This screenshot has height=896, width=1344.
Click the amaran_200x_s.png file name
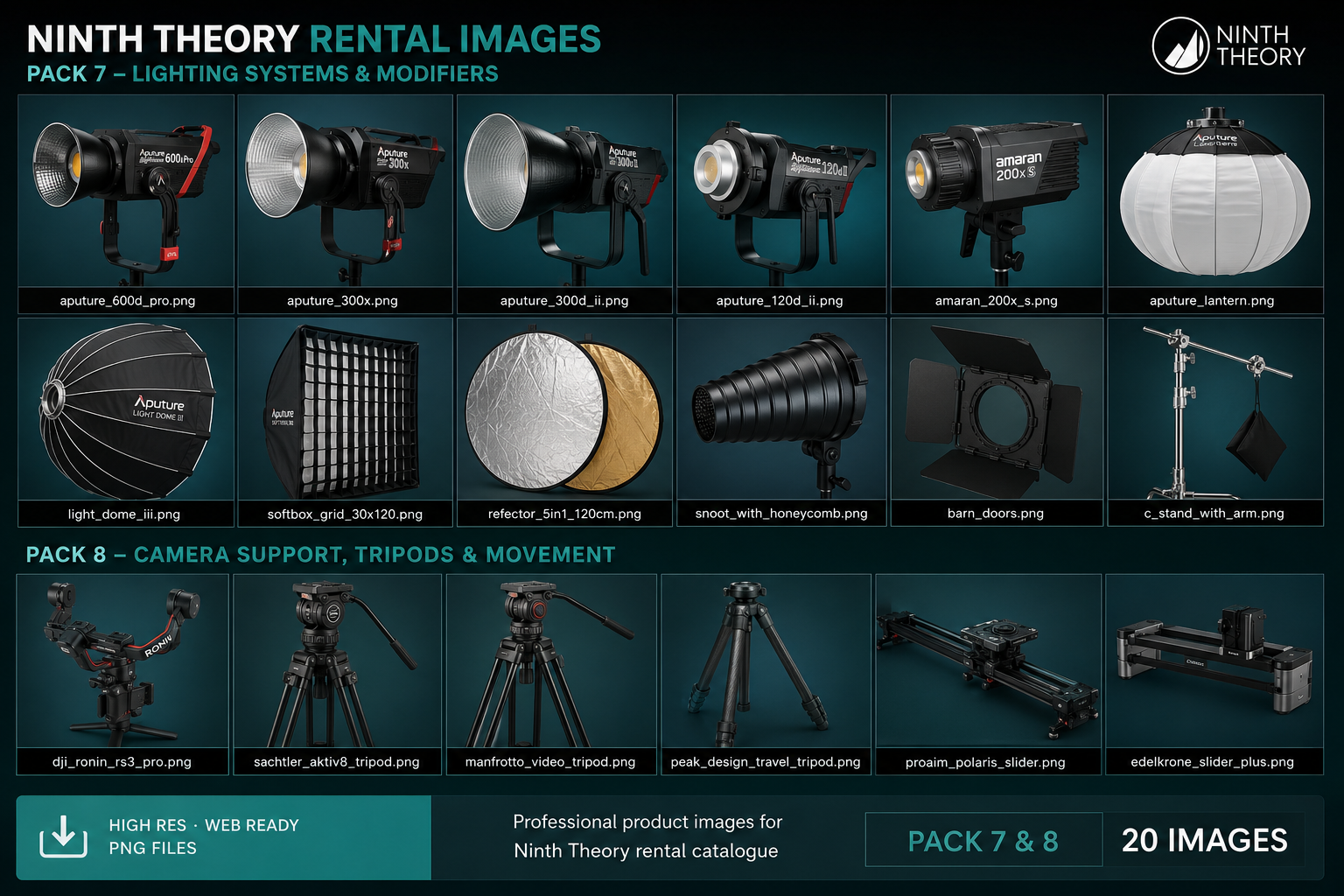[x=996, y=301]
